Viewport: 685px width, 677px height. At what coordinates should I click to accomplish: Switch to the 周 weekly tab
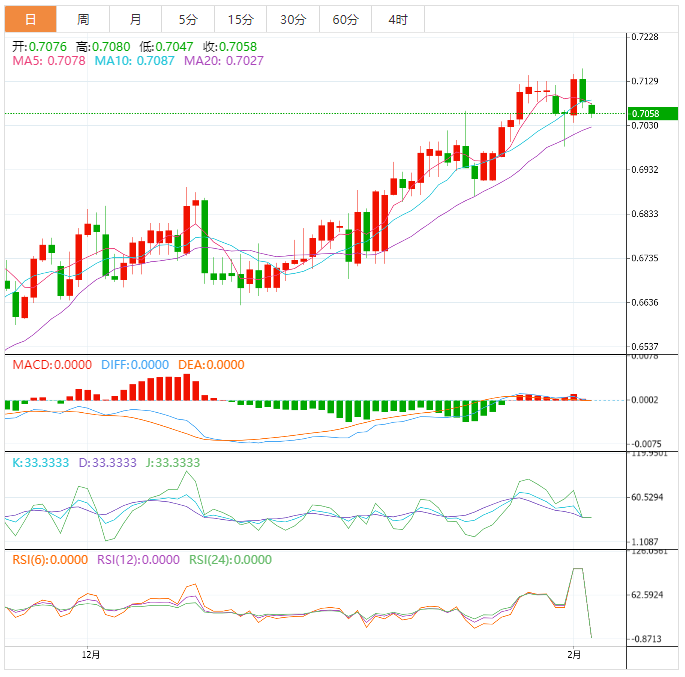click(x=83, y=19)
